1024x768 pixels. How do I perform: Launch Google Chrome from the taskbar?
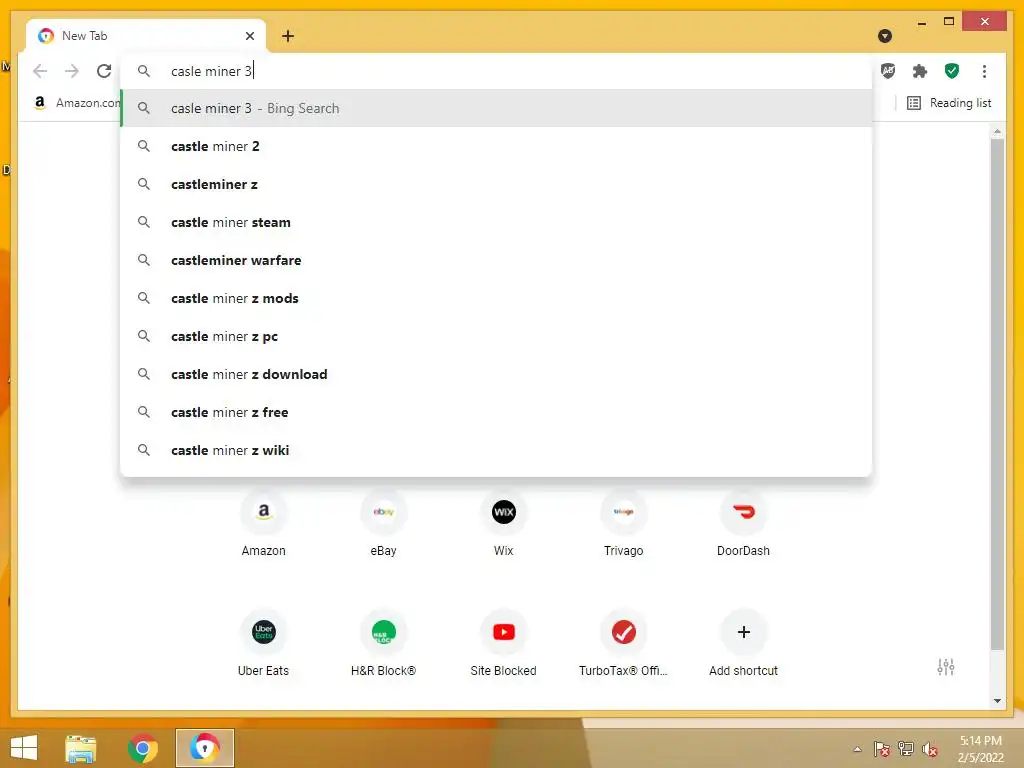click(142, 748)
